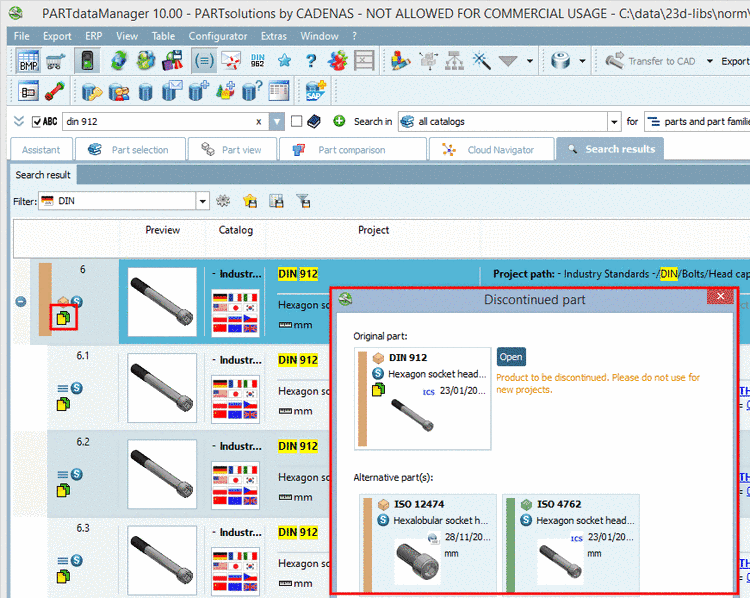Click the SAP database icon
750x598 pixels.
(316, 91)
